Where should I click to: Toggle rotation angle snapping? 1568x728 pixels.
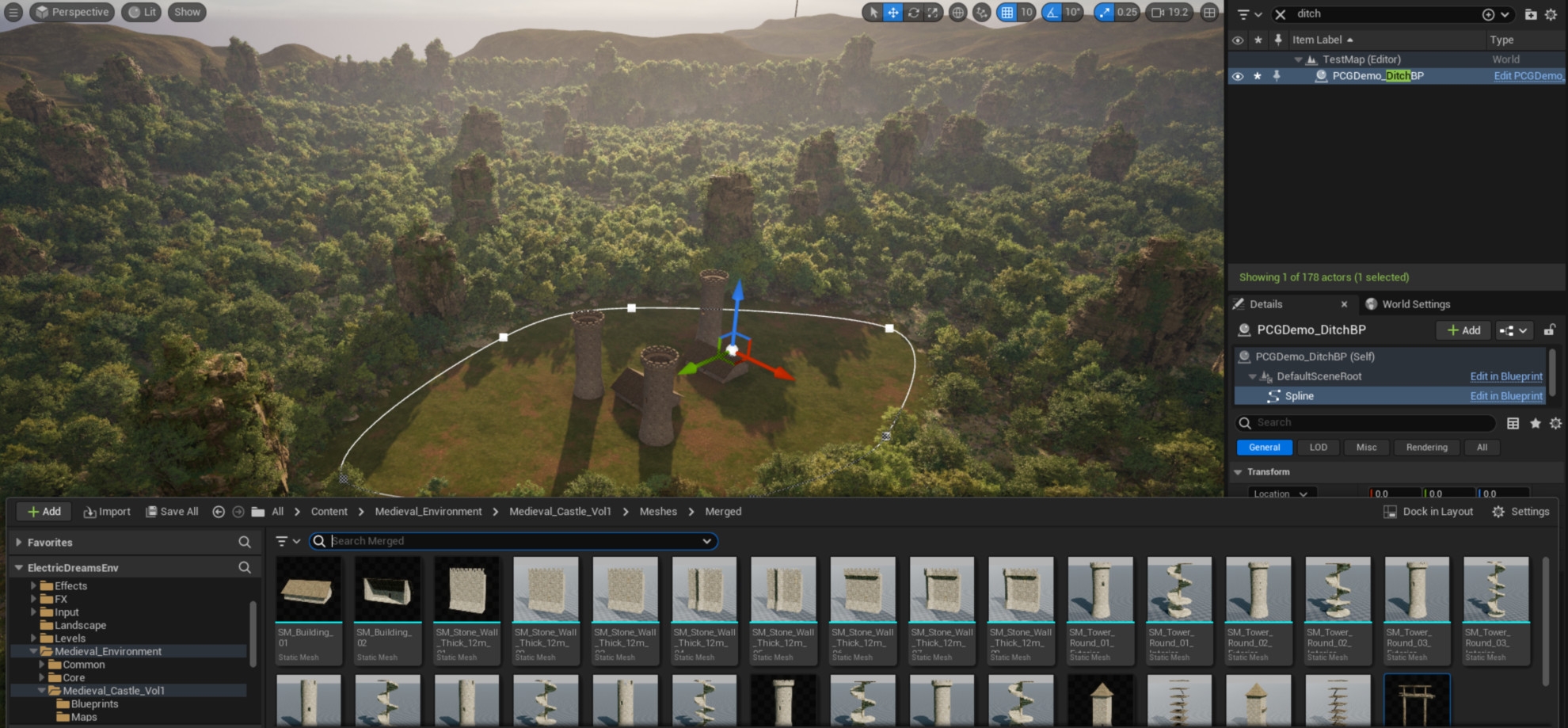1052,13
